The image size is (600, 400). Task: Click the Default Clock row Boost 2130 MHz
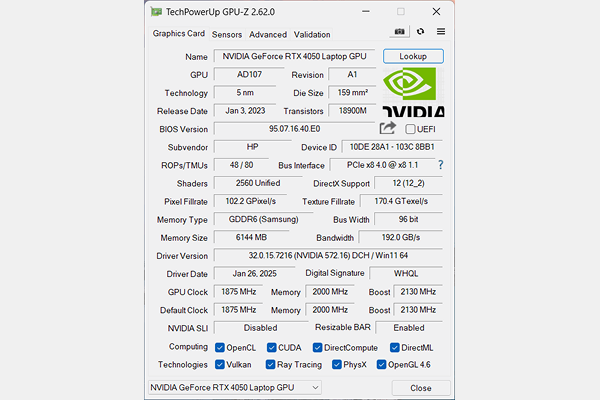tap(418, 310)
